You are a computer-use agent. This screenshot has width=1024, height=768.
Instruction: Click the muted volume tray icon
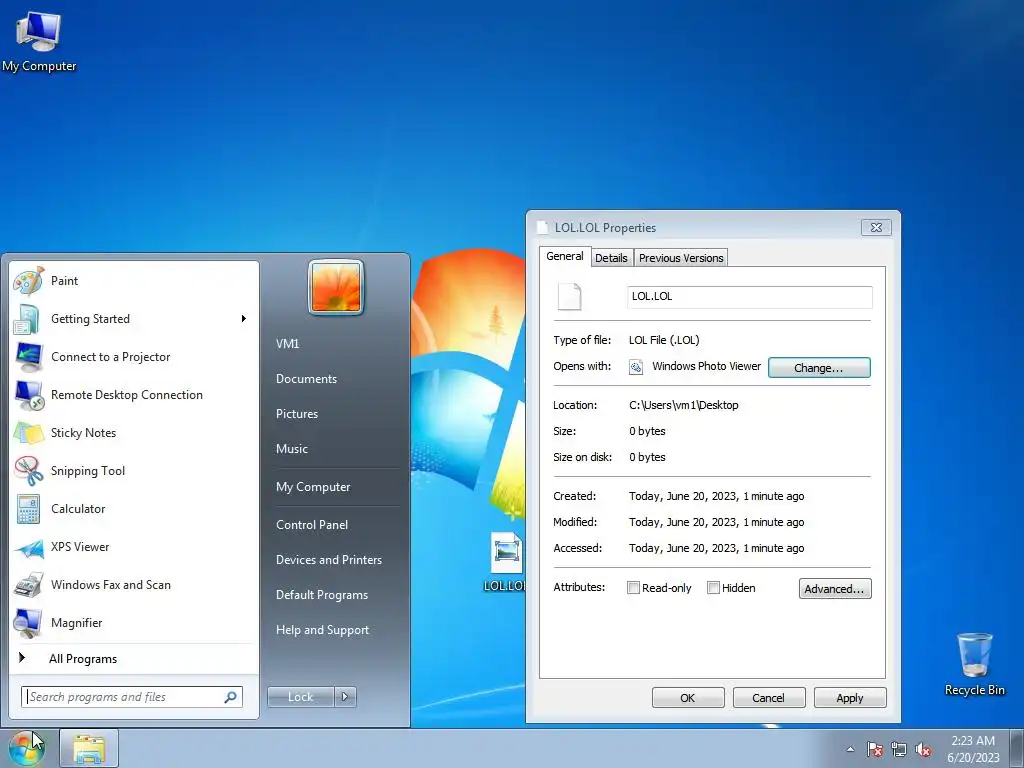[x=923, y=749]
